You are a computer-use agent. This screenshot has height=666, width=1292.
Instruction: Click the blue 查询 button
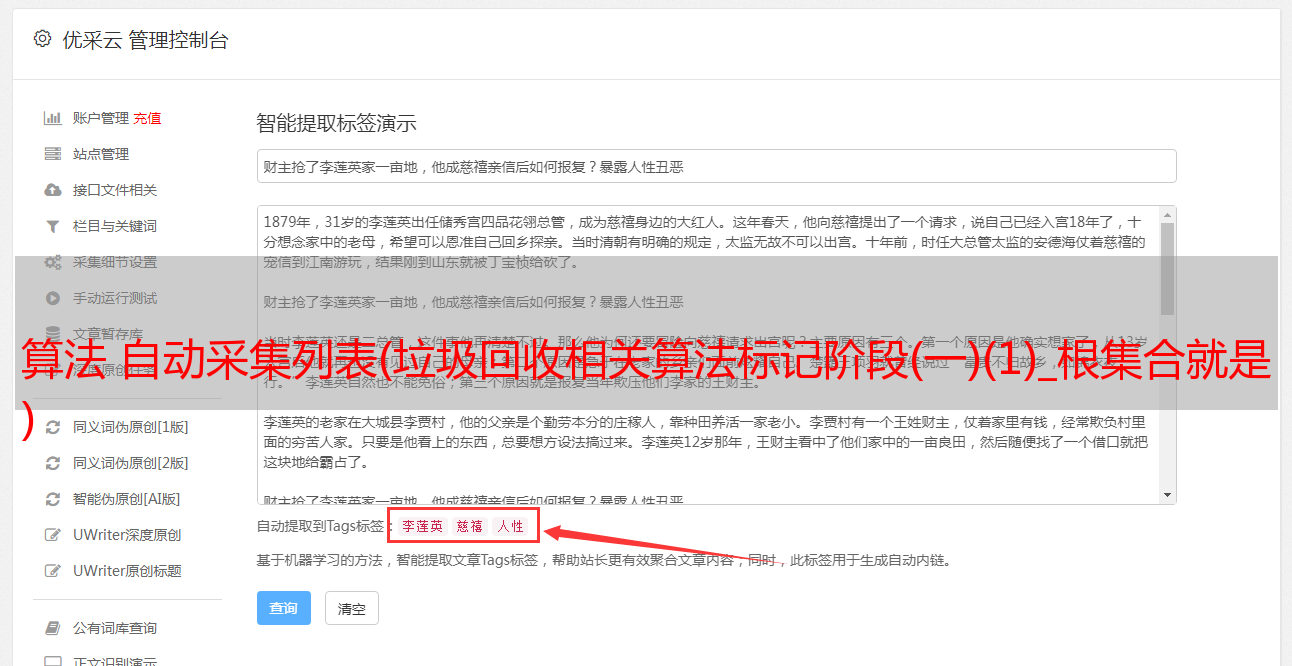coord(284,608)
